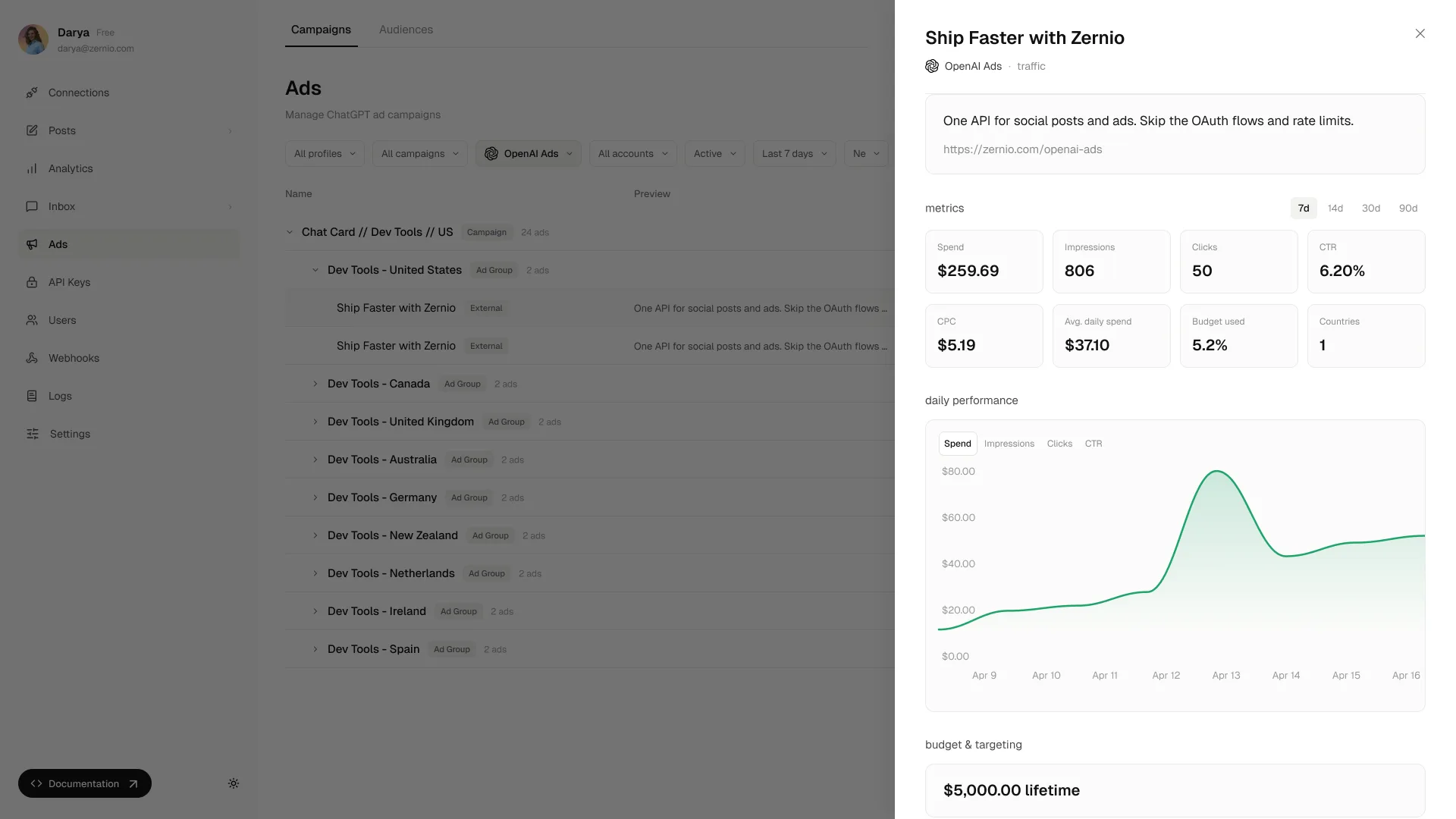Expand Dev Tools - Netherlands ad group
This screenshot has width=1456, height=819.
coord(315,573)
